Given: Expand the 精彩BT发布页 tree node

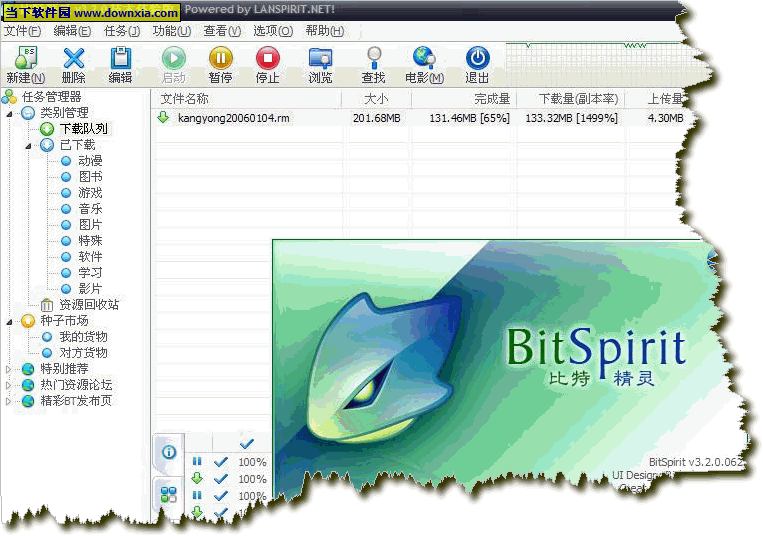Looking at the screenshot, I should [x=8, y=402].
